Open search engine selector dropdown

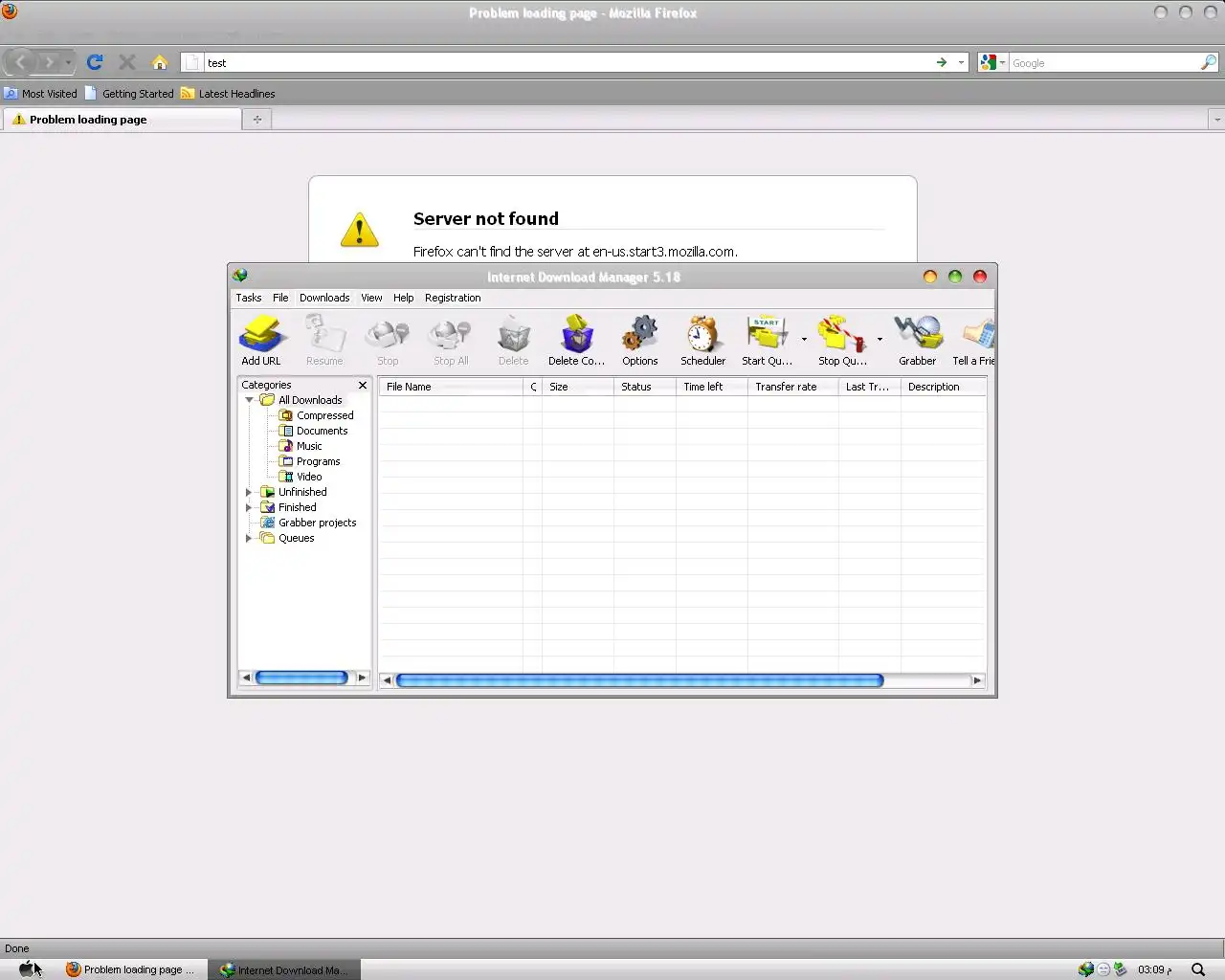click(x=993, y=62)
